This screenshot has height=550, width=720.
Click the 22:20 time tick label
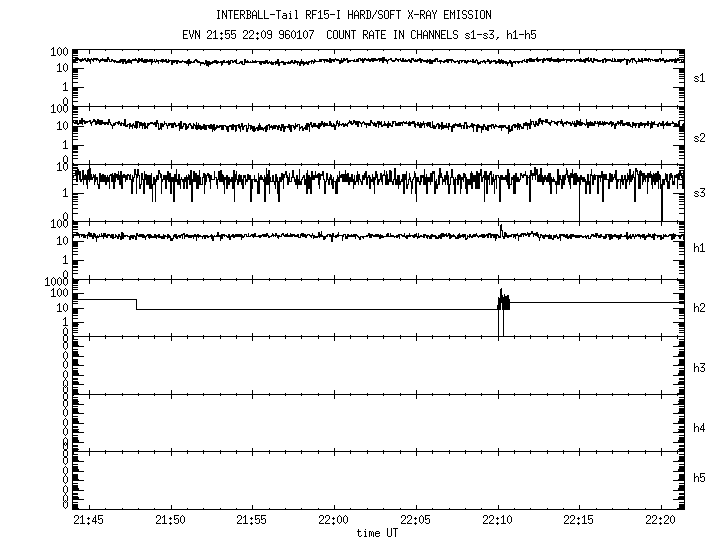pyautogui.click(x=661, y=520)
